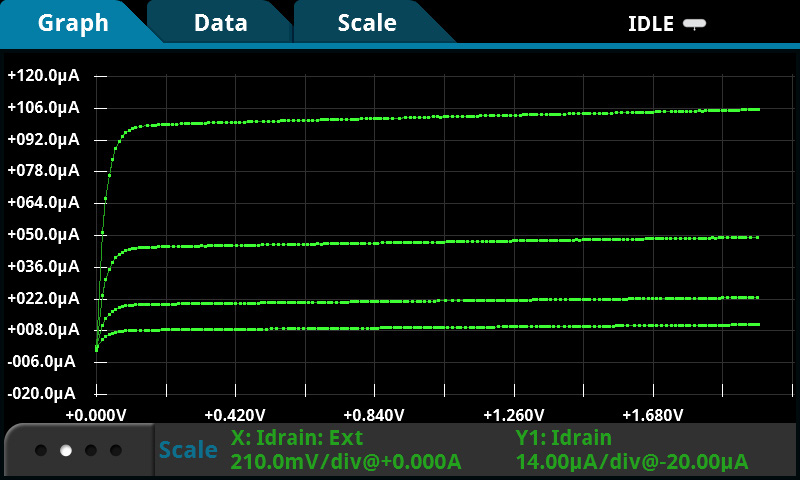Screen dimensions: 800x480
Task: Select the trace leveling near +022.0µA
Action: point(450,300)
